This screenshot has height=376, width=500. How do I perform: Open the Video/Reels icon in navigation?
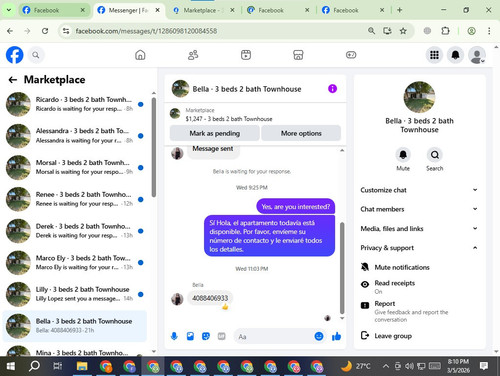[x=246, y=55]
